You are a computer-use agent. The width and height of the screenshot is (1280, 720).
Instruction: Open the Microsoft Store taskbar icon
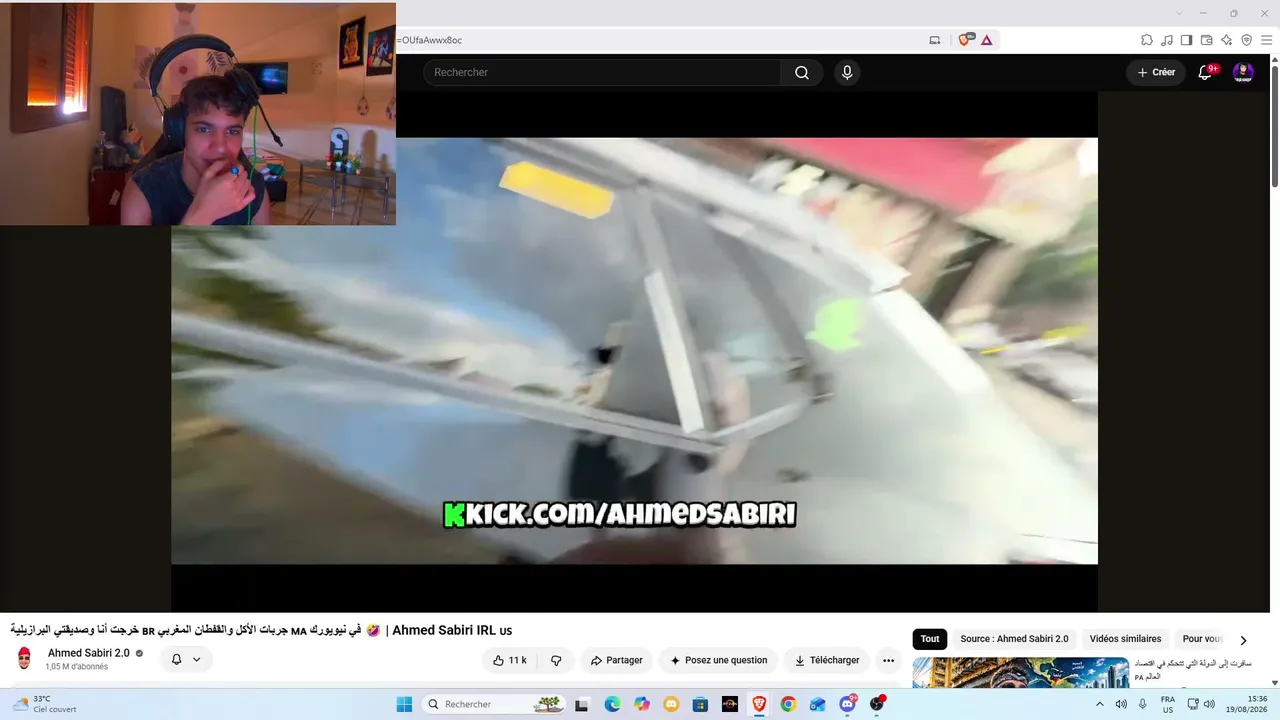pyautogui.click(x=700, y=704)
